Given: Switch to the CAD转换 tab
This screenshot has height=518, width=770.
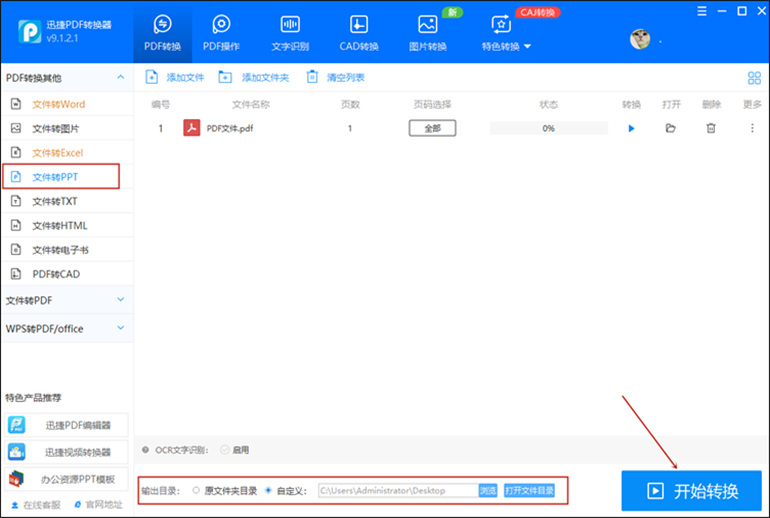Looking at the screenshot, I should pos(359,32).
